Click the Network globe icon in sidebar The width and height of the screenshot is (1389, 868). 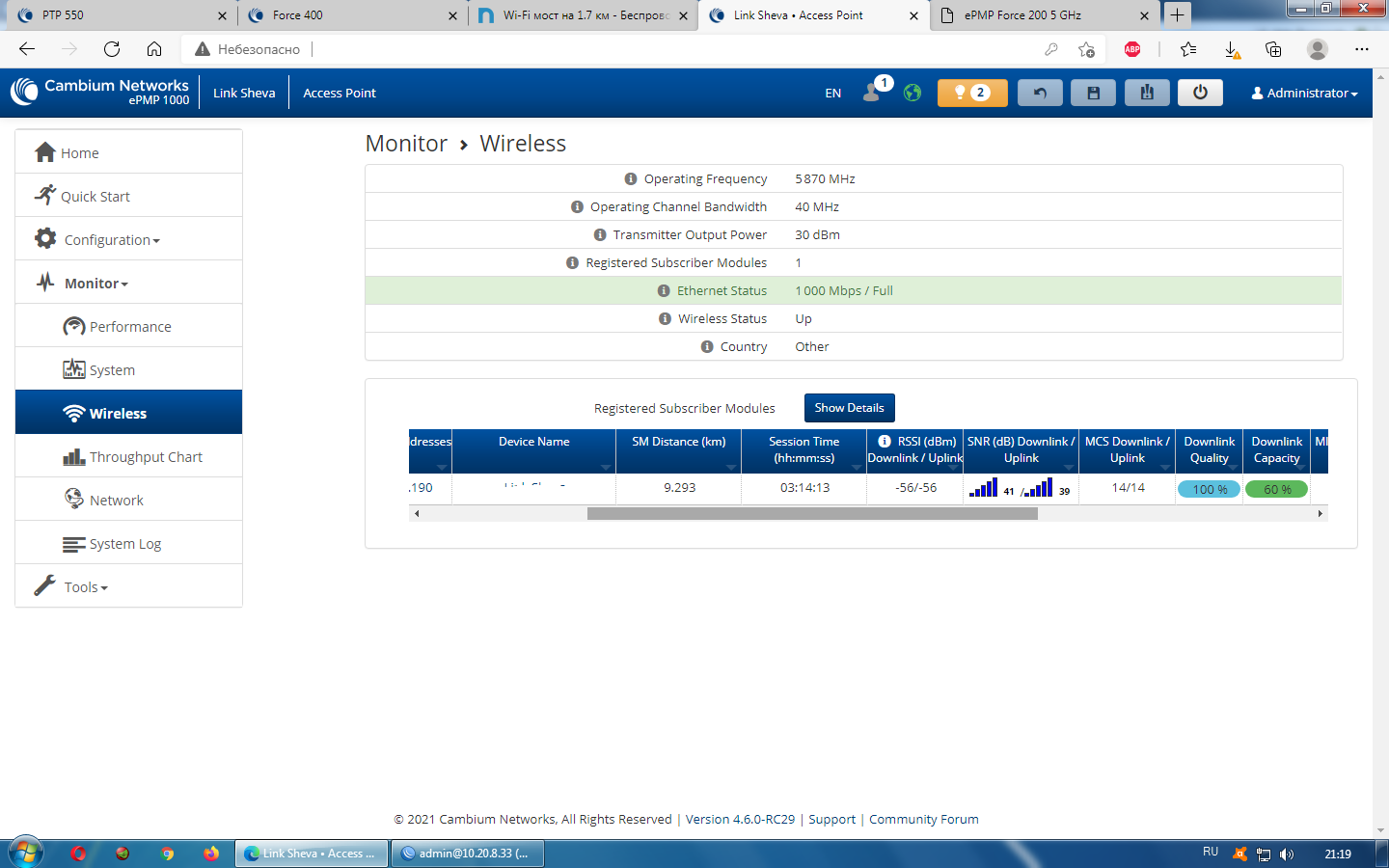(74, 499)
